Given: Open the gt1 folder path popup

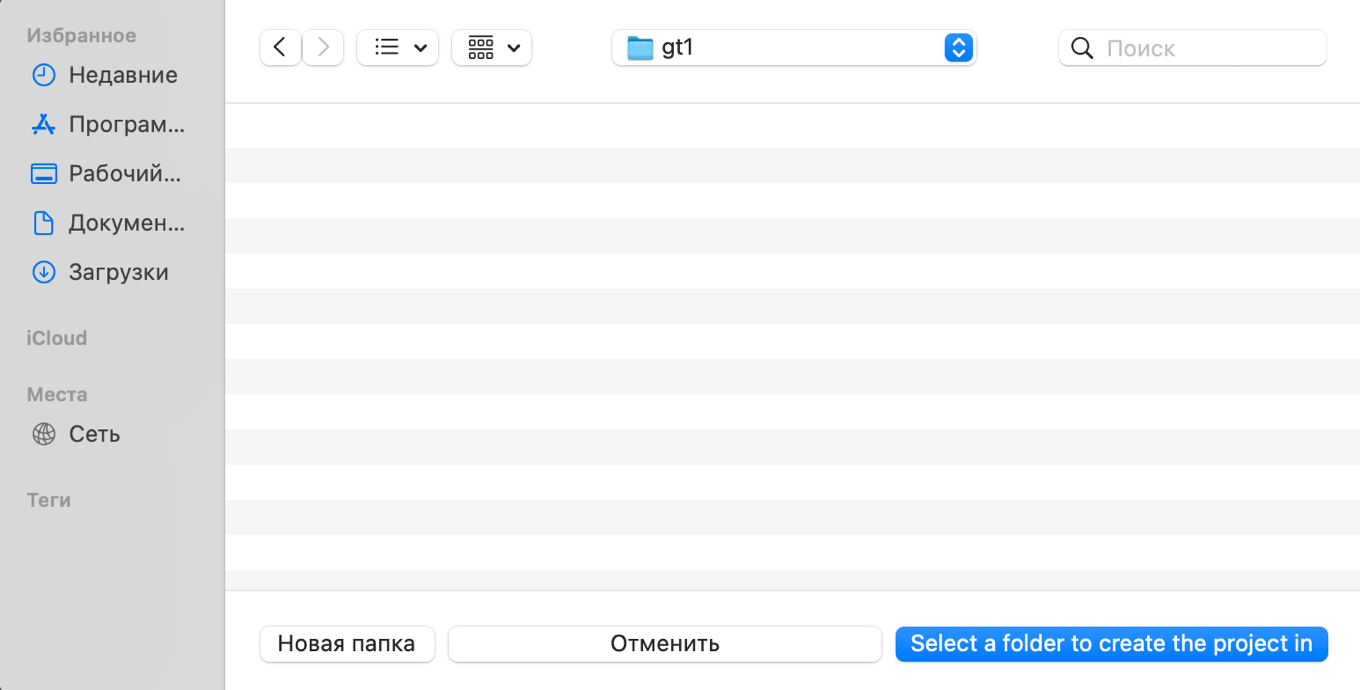Looking at the screenshot, I should click(780, 47).
